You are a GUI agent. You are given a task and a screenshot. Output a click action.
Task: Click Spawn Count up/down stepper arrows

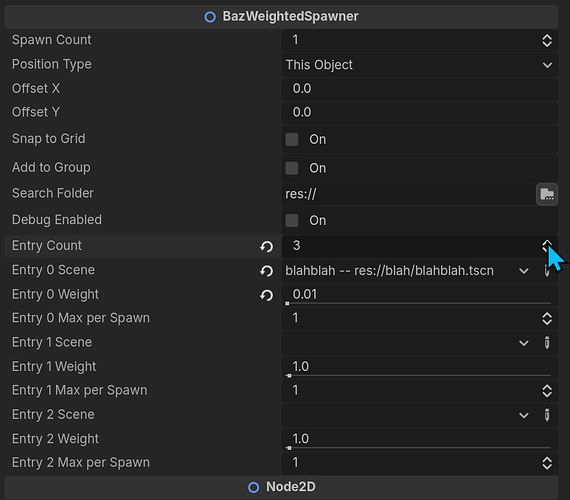(x=547, y=40)
